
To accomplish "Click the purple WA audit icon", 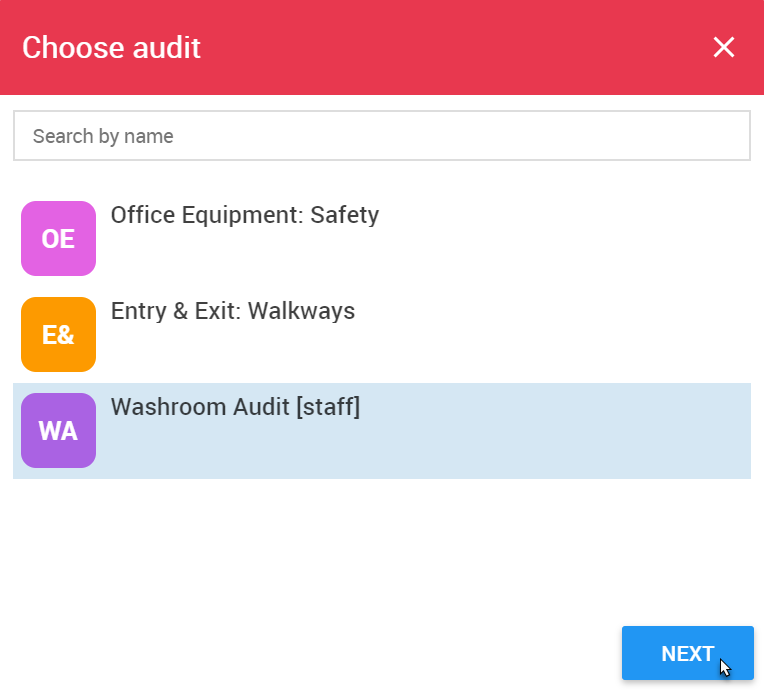I will pyautogui.click(x=58, y=430).
